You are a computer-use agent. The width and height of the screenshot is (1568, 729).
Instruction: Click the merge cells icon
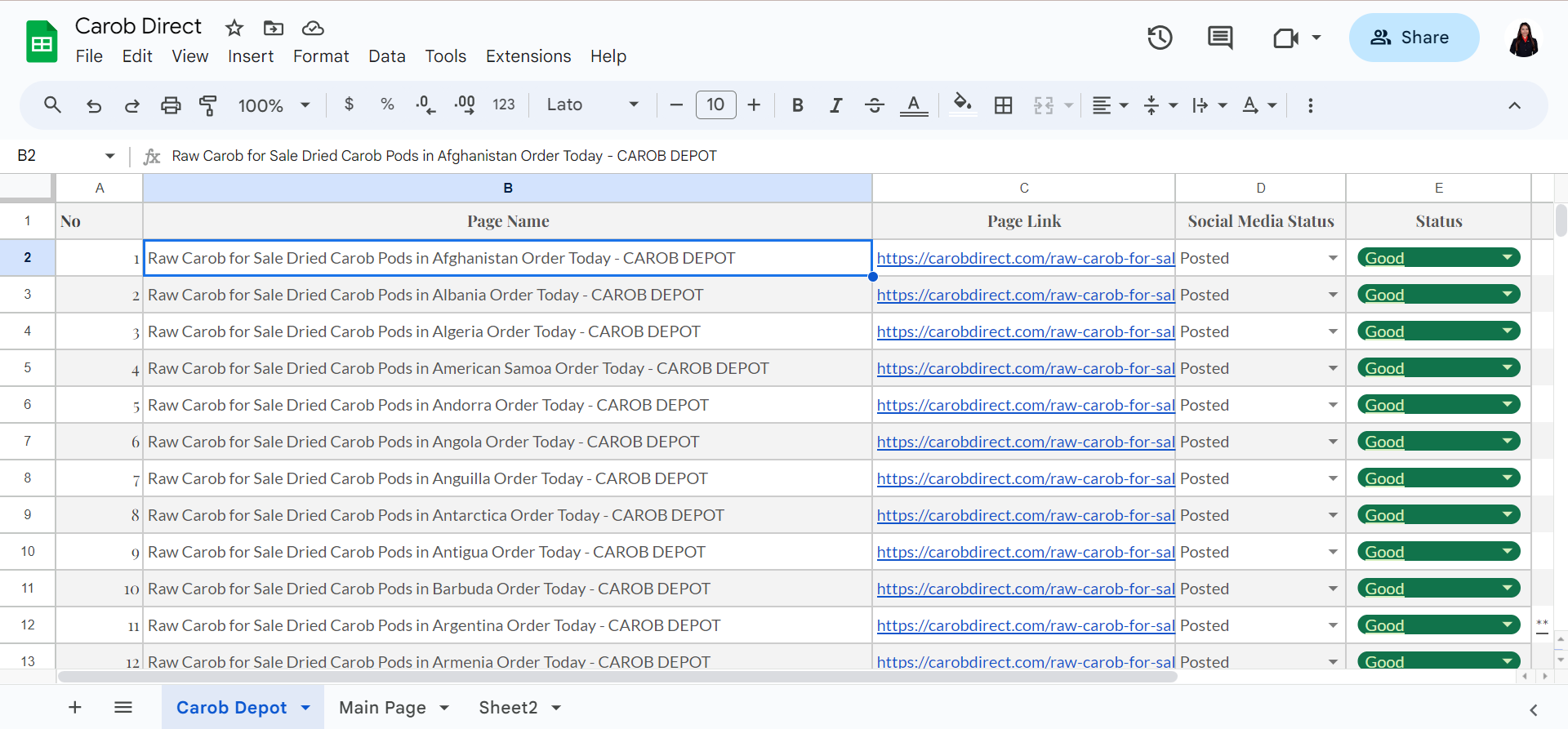pos(1044,105)
